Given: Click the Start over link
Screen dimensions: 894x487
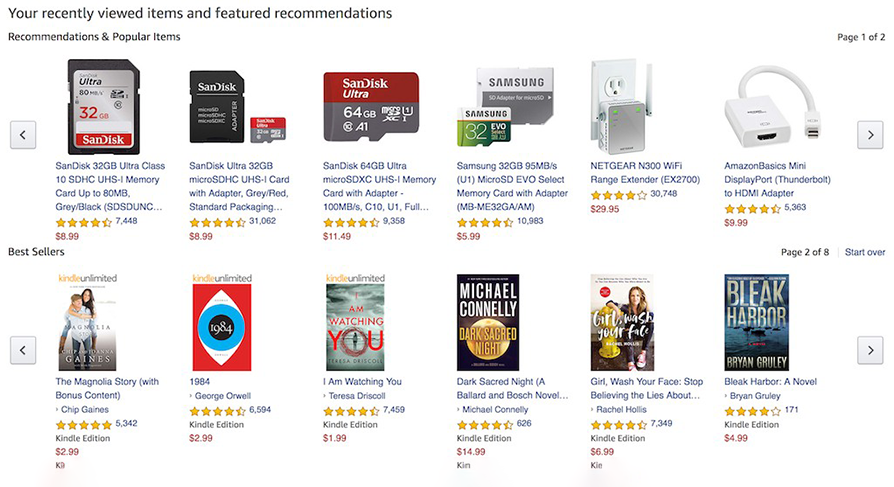Looking at the screenshot, I should coord(864,252).
